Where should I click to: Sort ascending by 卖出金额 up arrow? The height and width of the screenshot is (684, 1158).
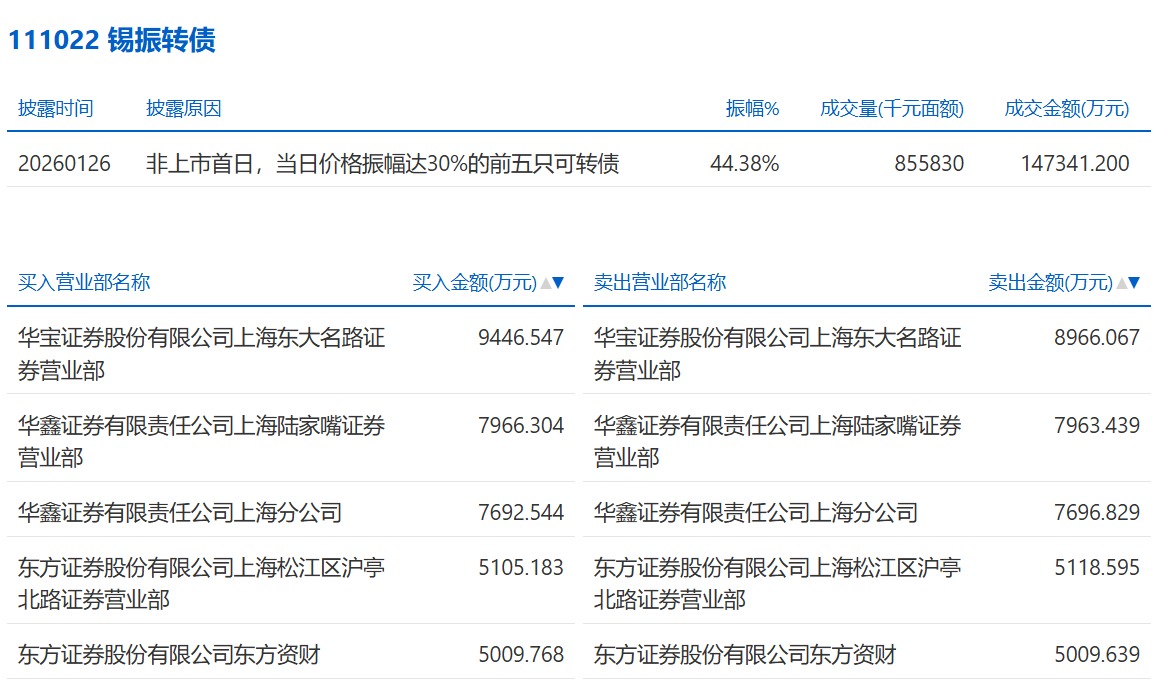[1122, 283]
